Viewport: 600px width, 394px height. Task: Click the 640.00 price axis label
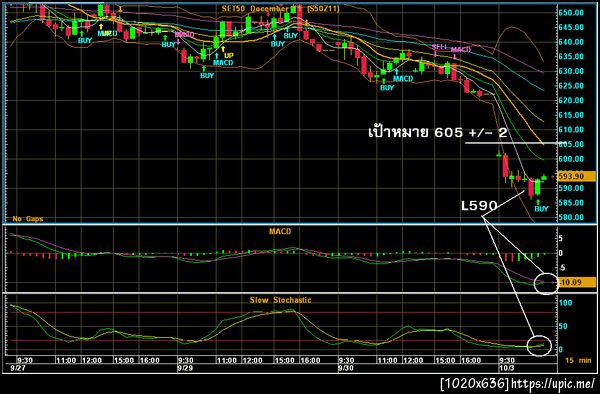[x=571, y=42]
